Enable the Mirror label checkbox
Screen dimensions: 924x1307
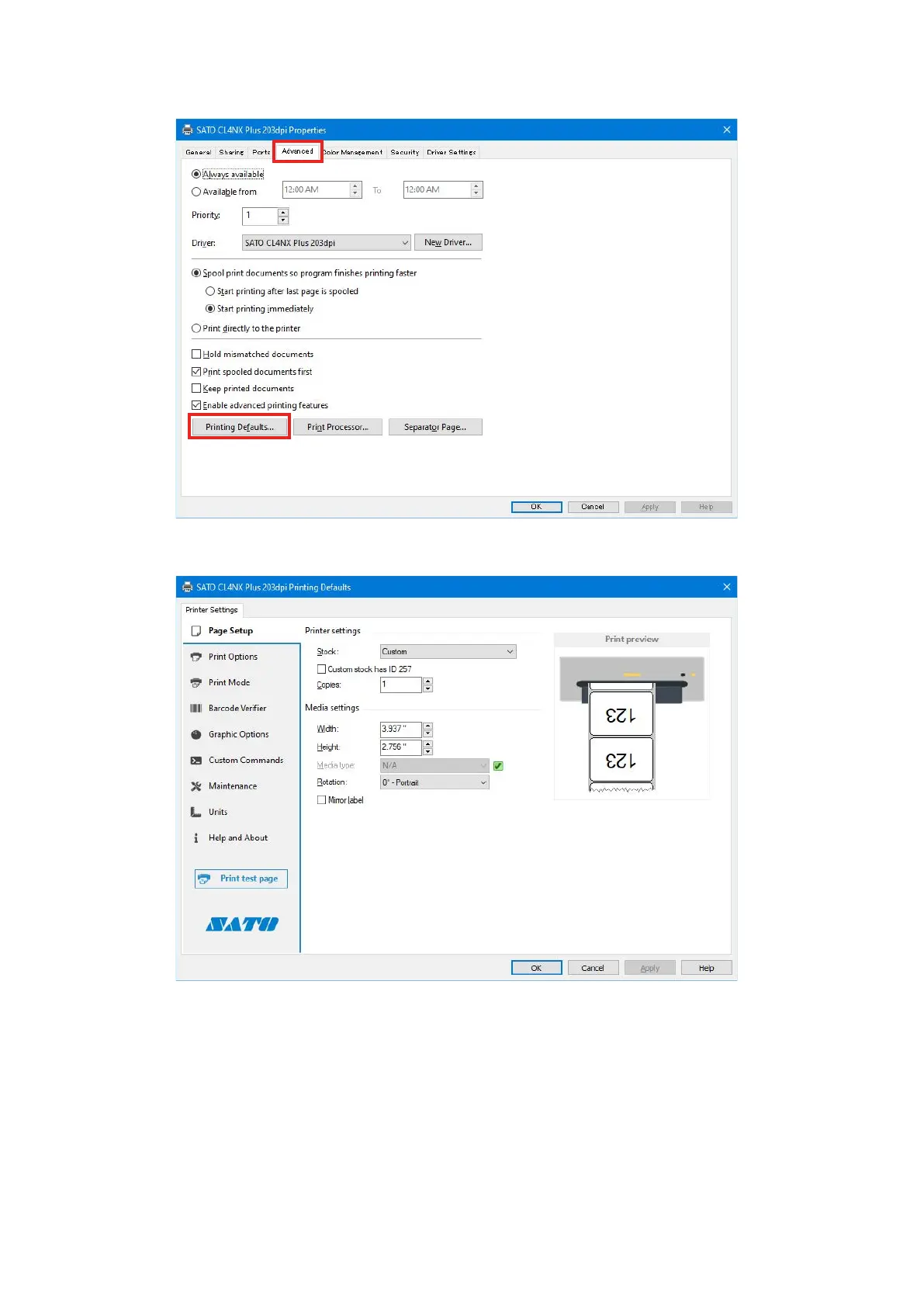[321, 800]
